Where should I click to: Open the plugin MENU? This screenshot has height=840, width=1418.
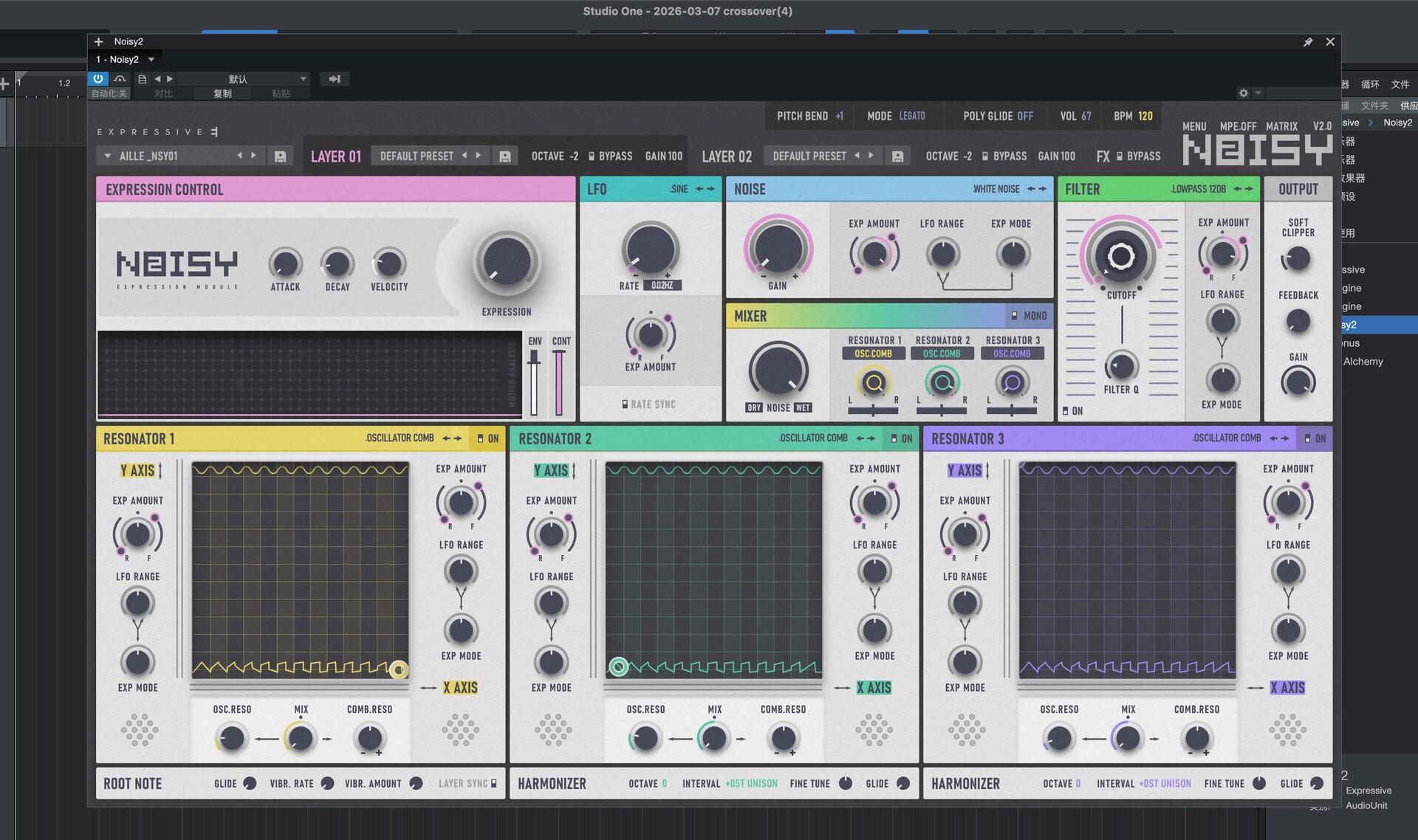[1193, 127]
